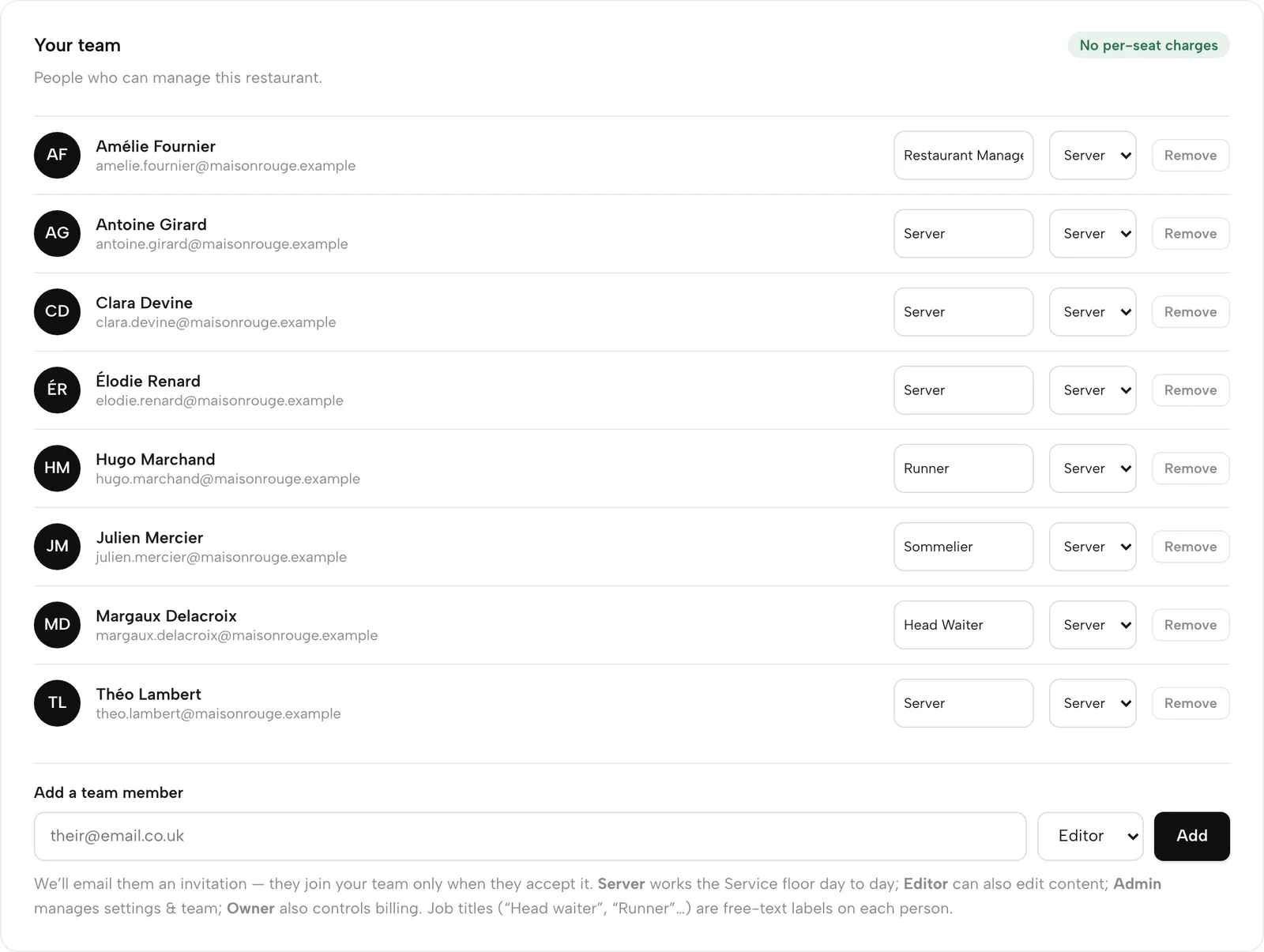Image resolution: width=1264 pixels, height=952 pixels.
Task: Edit Restaurant Manager job title field
Action: pyautogui.click(x=963, y=155)
